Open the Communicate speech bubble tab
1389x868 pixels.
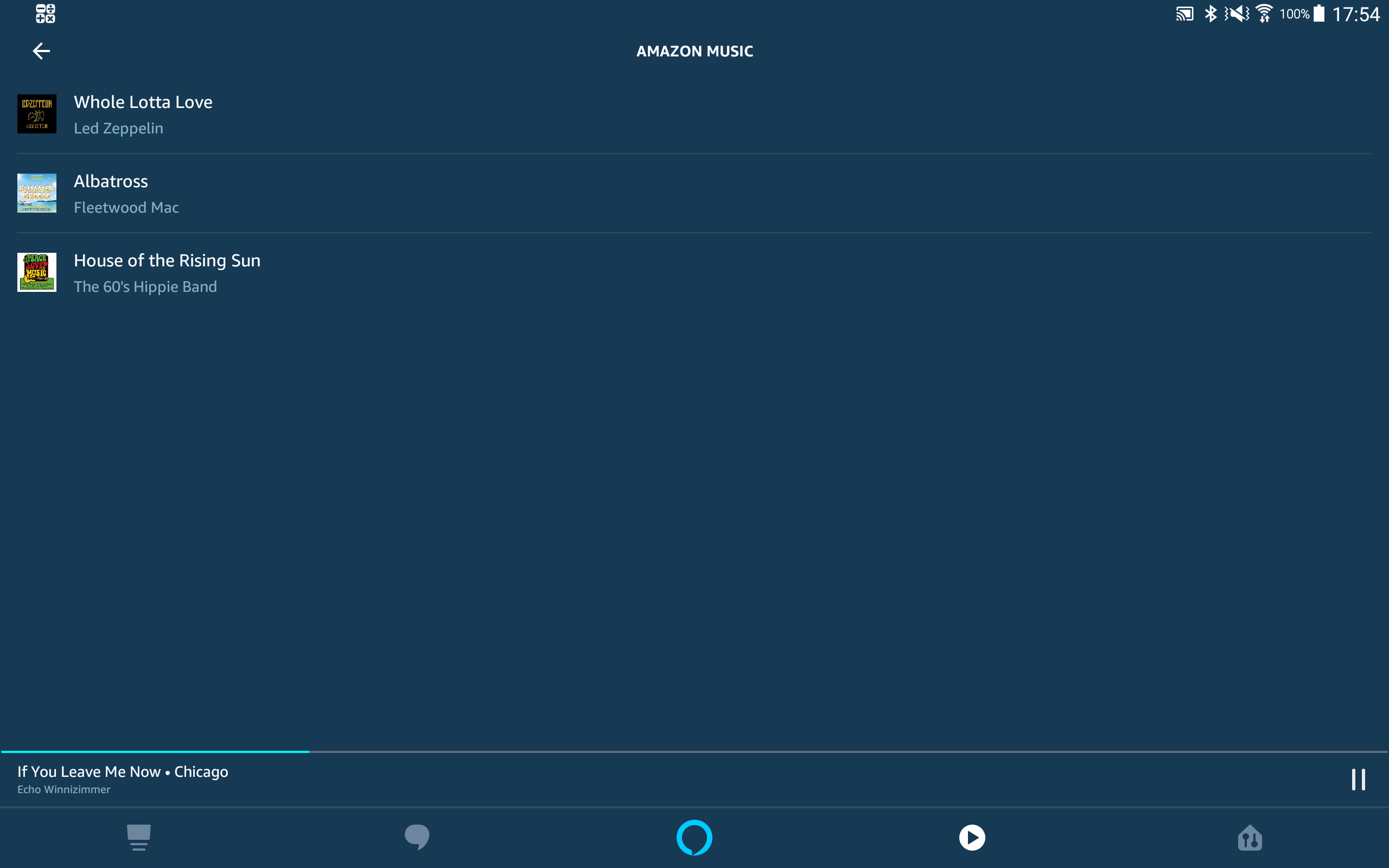417,837
